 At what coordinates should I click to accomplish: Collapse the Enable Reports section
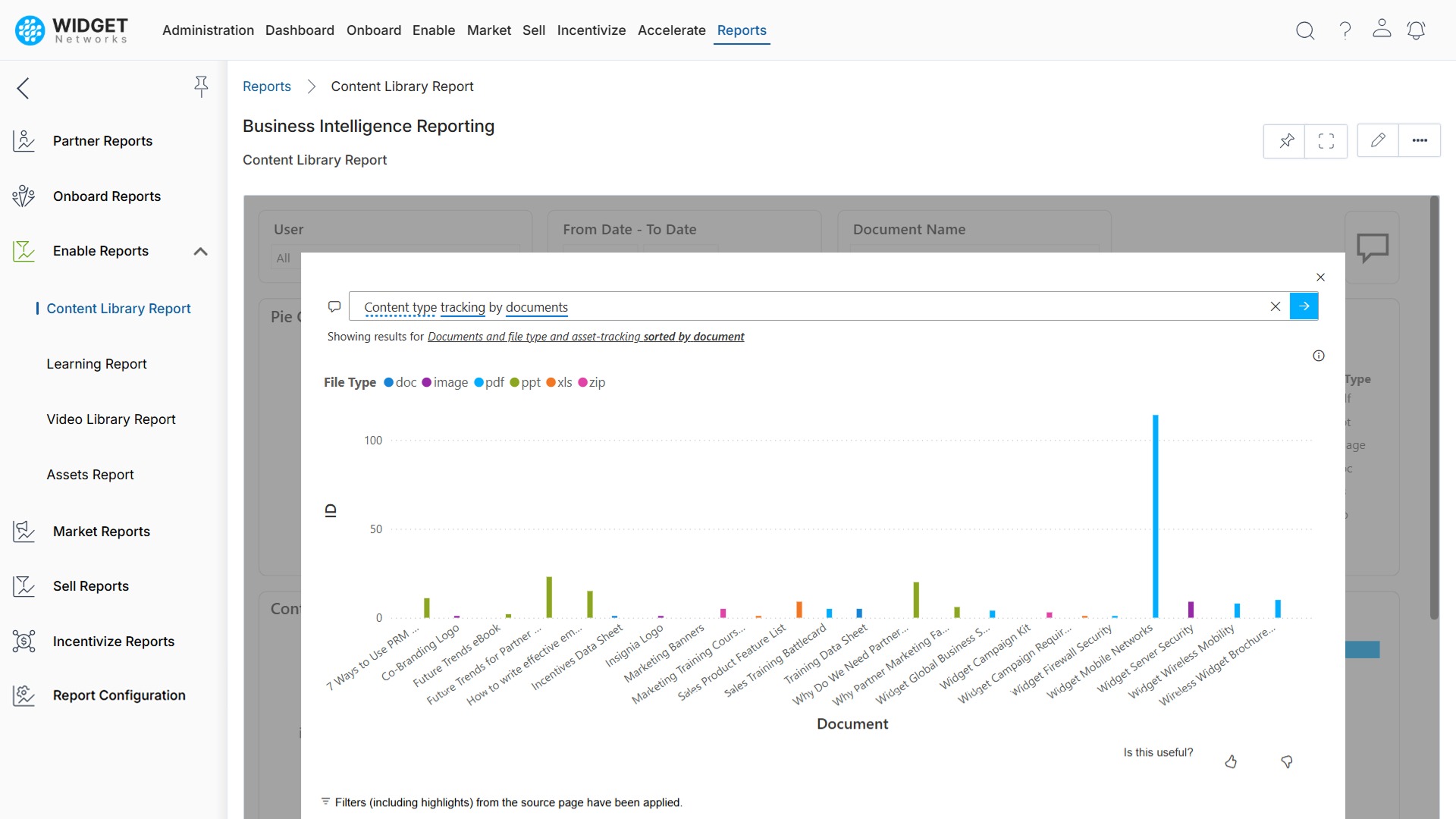coord(200,251)
